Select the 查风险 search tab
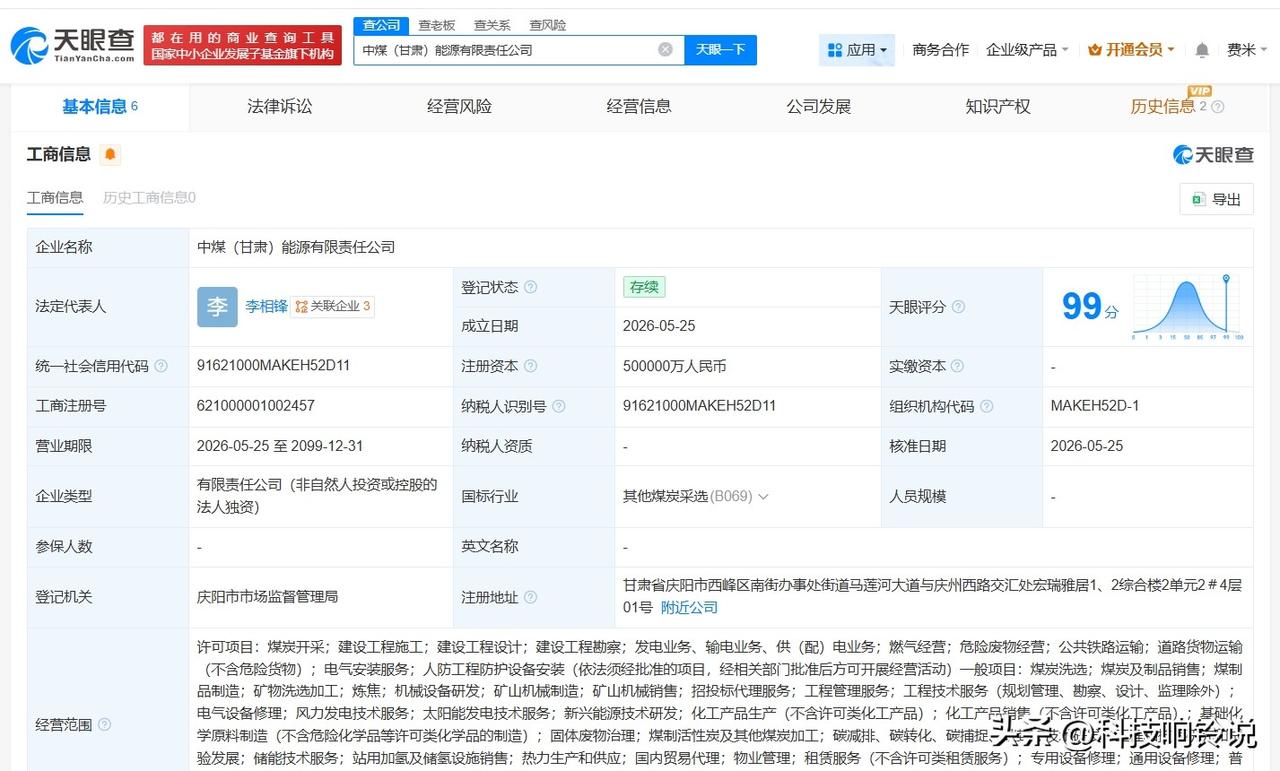The height and width of the screenshot is (771, 1280). point(547,25)
